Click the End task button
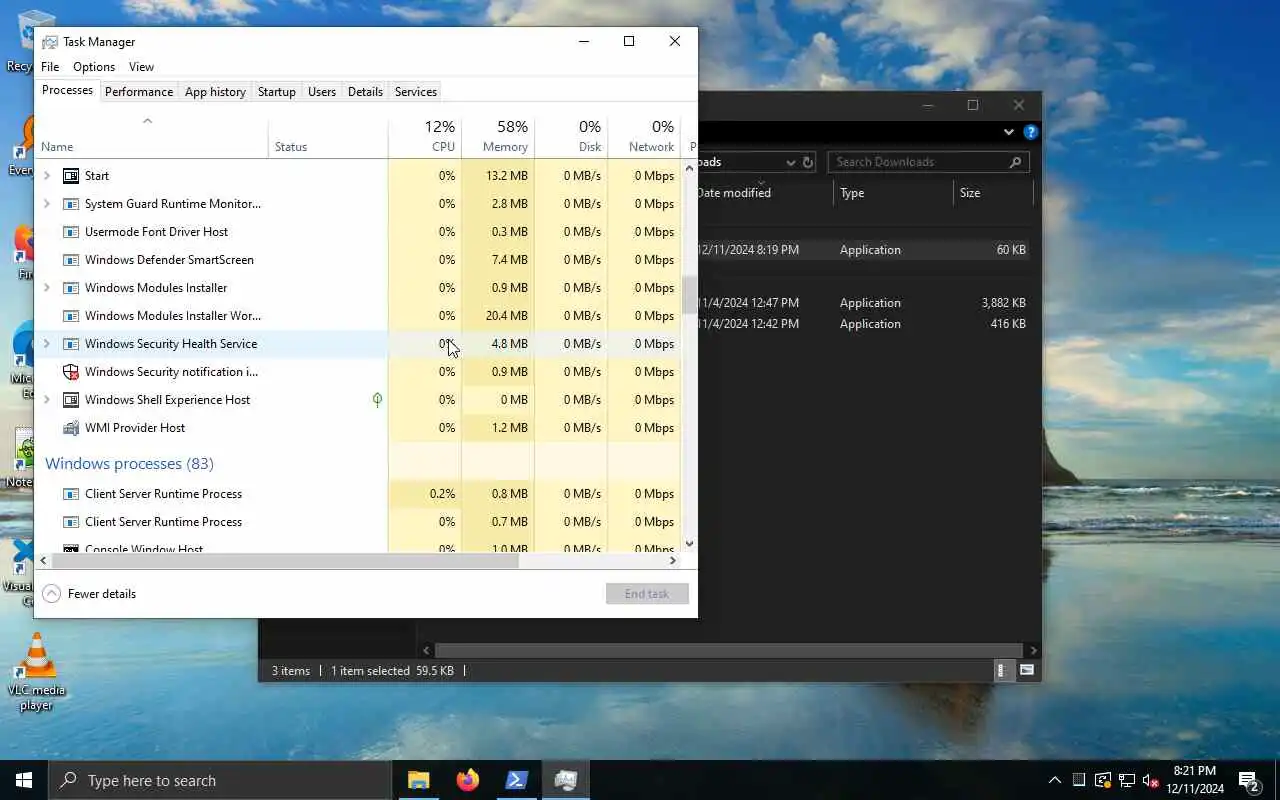Screen dimensions: 1280x800 pyautogui.click(x=647, y=594)
